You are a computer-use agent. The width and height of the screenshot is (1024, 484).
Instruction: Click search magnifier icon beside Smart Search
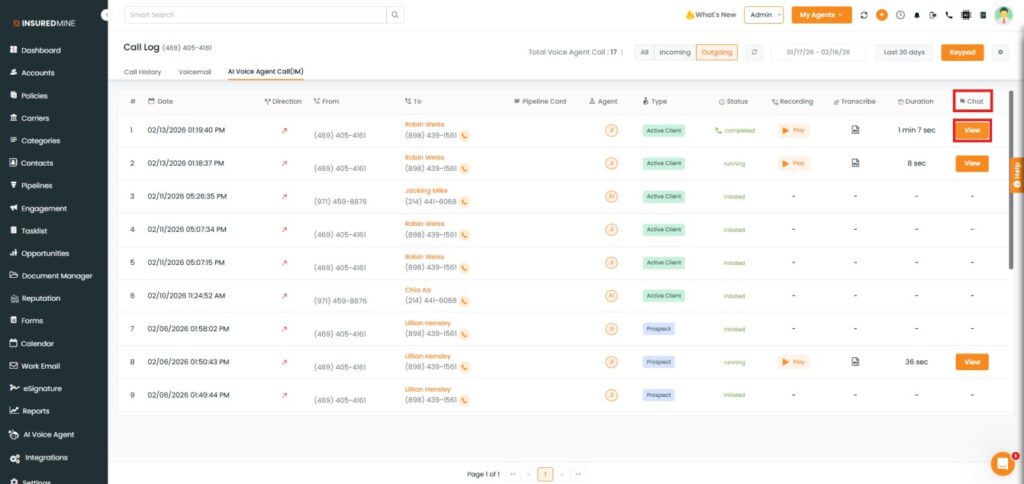[396, 15]
